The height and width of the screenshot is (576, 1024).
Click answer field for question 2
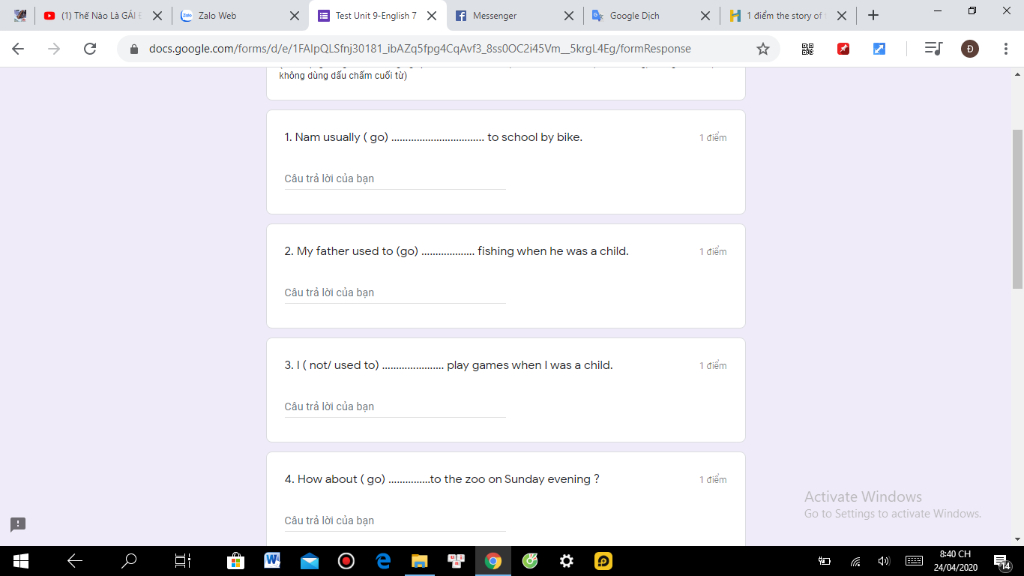(x=394, y=293)
